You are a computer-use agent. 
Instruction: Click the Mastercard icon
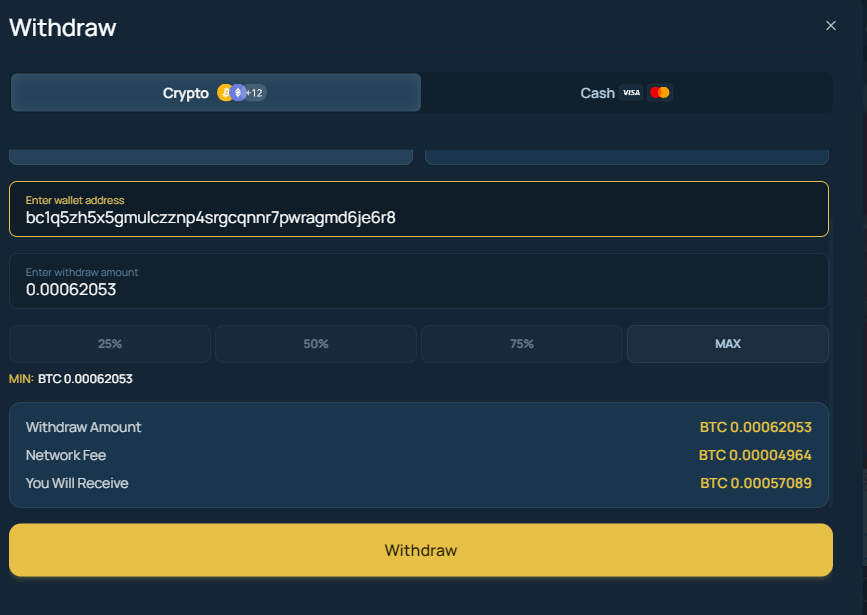pyautogui.click(x=660, y=92)
